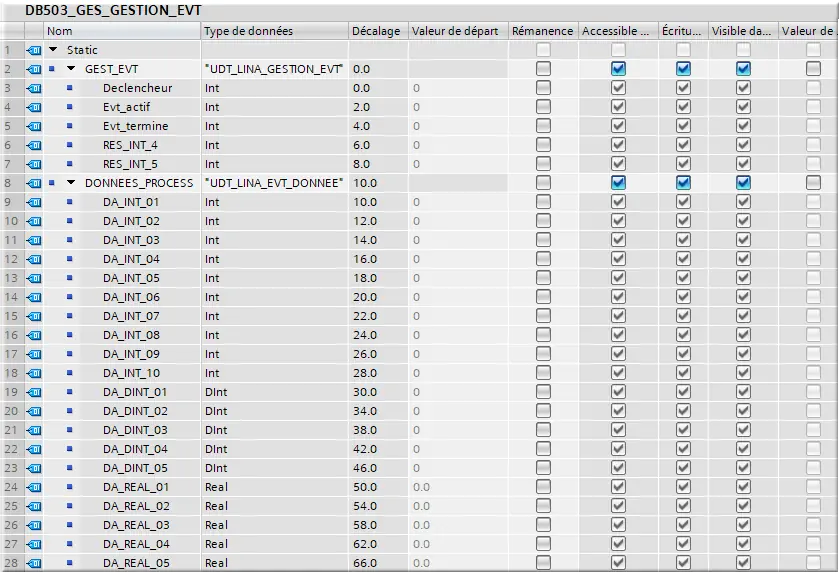Toggle Visible checkbox on GEST_EVT row

point(743,68)
